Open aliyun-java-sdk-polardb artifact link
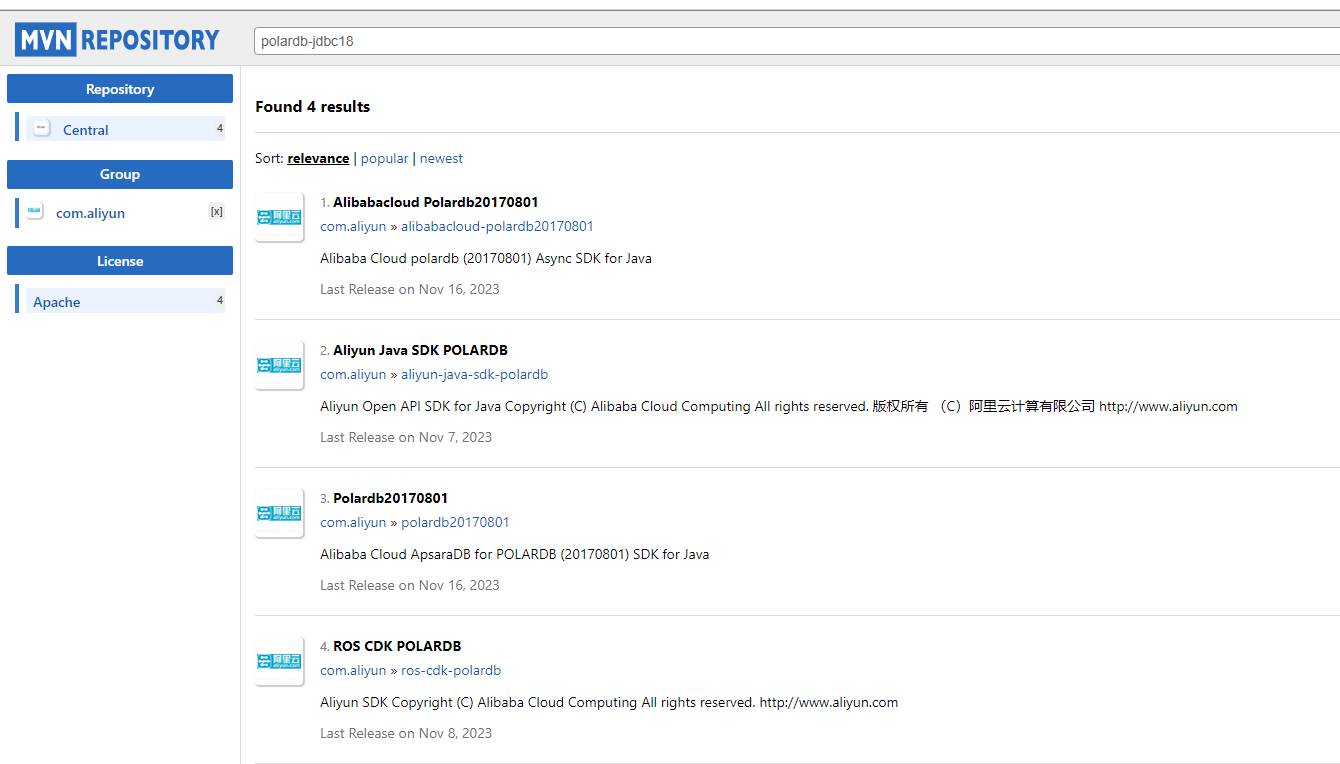Image resolution: width=1340 pixels, height=764 pixels. click(x=474, y=374)
